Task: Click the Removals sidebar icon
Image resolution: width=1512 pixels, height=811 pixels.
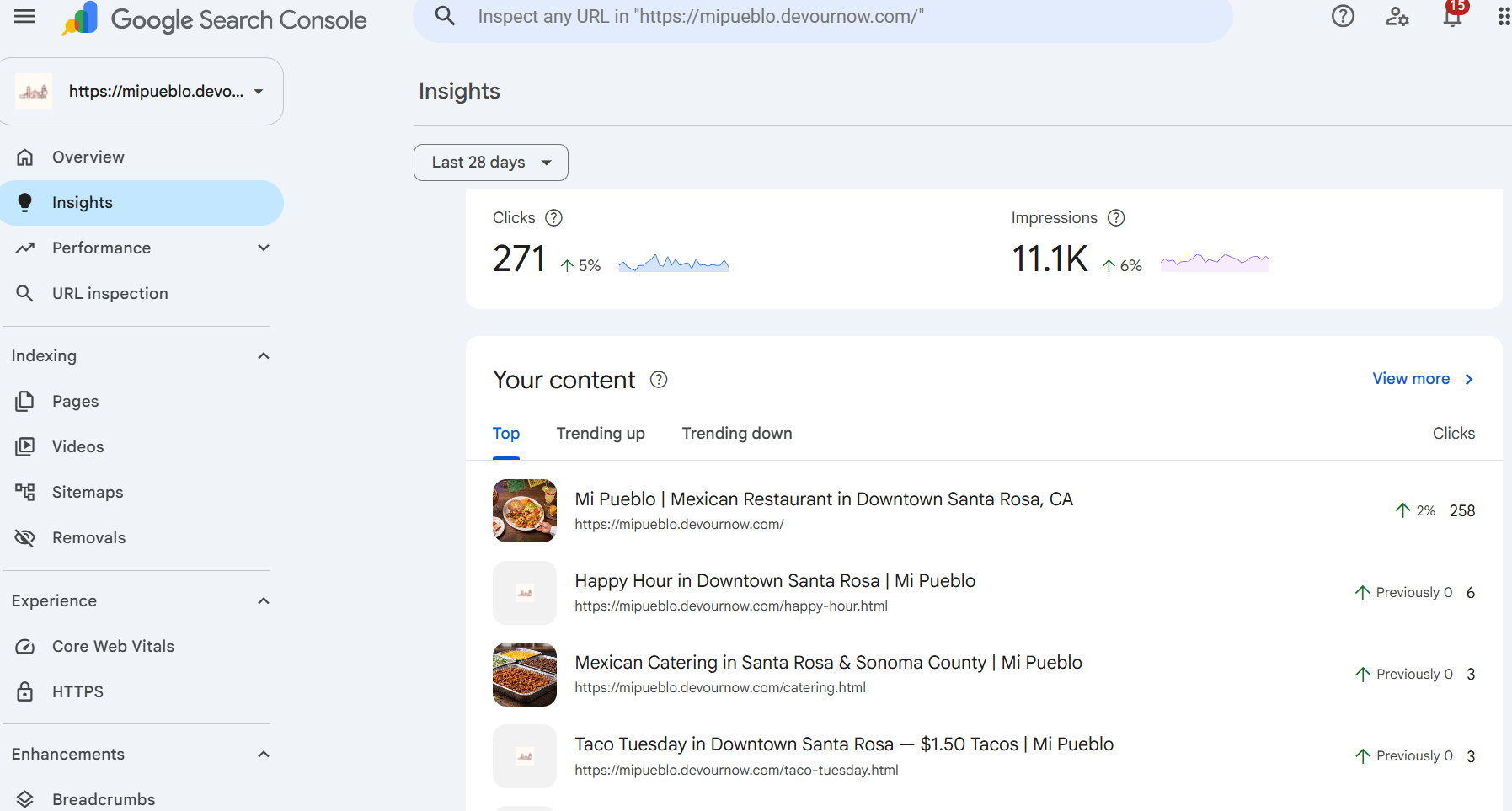Action: [x=25, y=538]
